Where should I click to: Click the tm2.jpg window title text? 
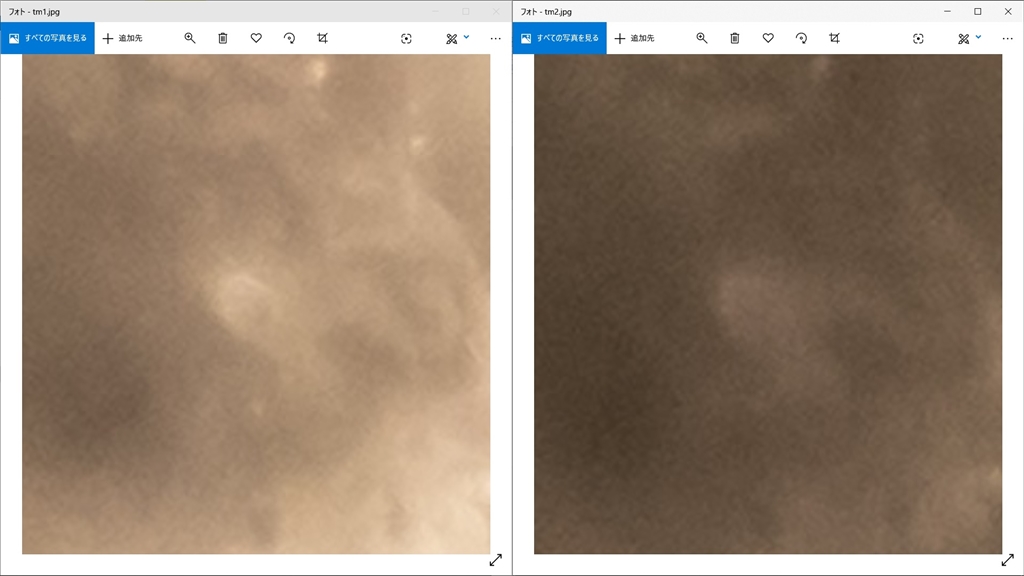546,12
